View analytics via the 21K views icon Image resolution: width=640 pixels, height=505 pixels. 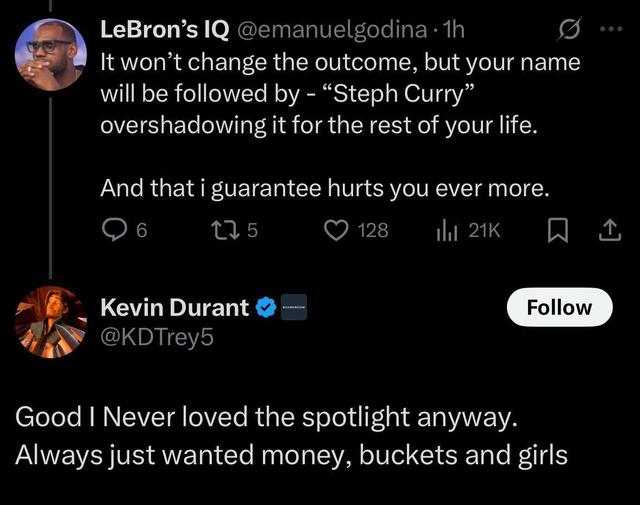(x=446, y=231)
